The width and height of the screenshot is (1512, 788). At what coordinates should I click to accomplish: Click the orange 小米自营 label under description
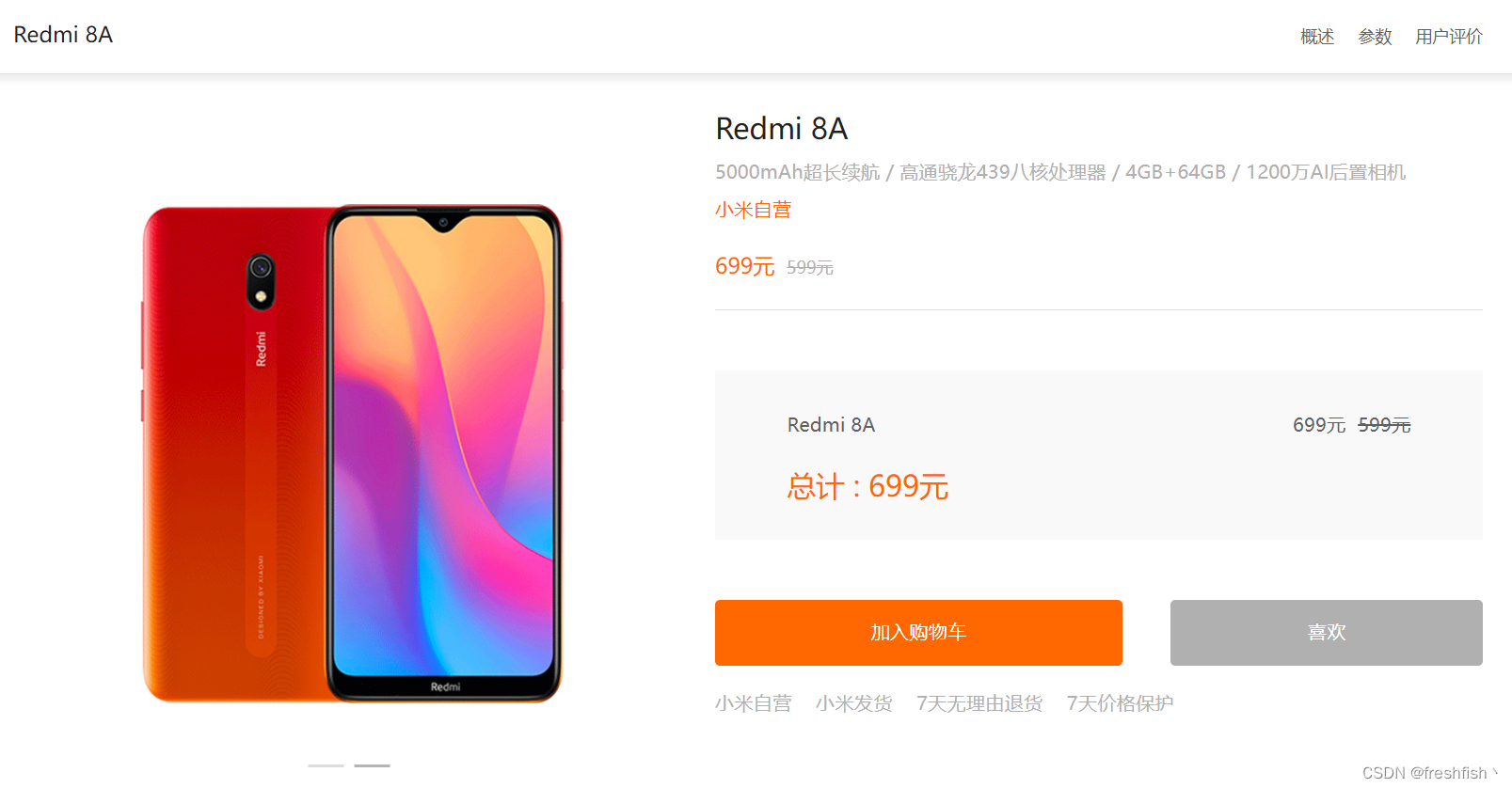coord(753,210)
